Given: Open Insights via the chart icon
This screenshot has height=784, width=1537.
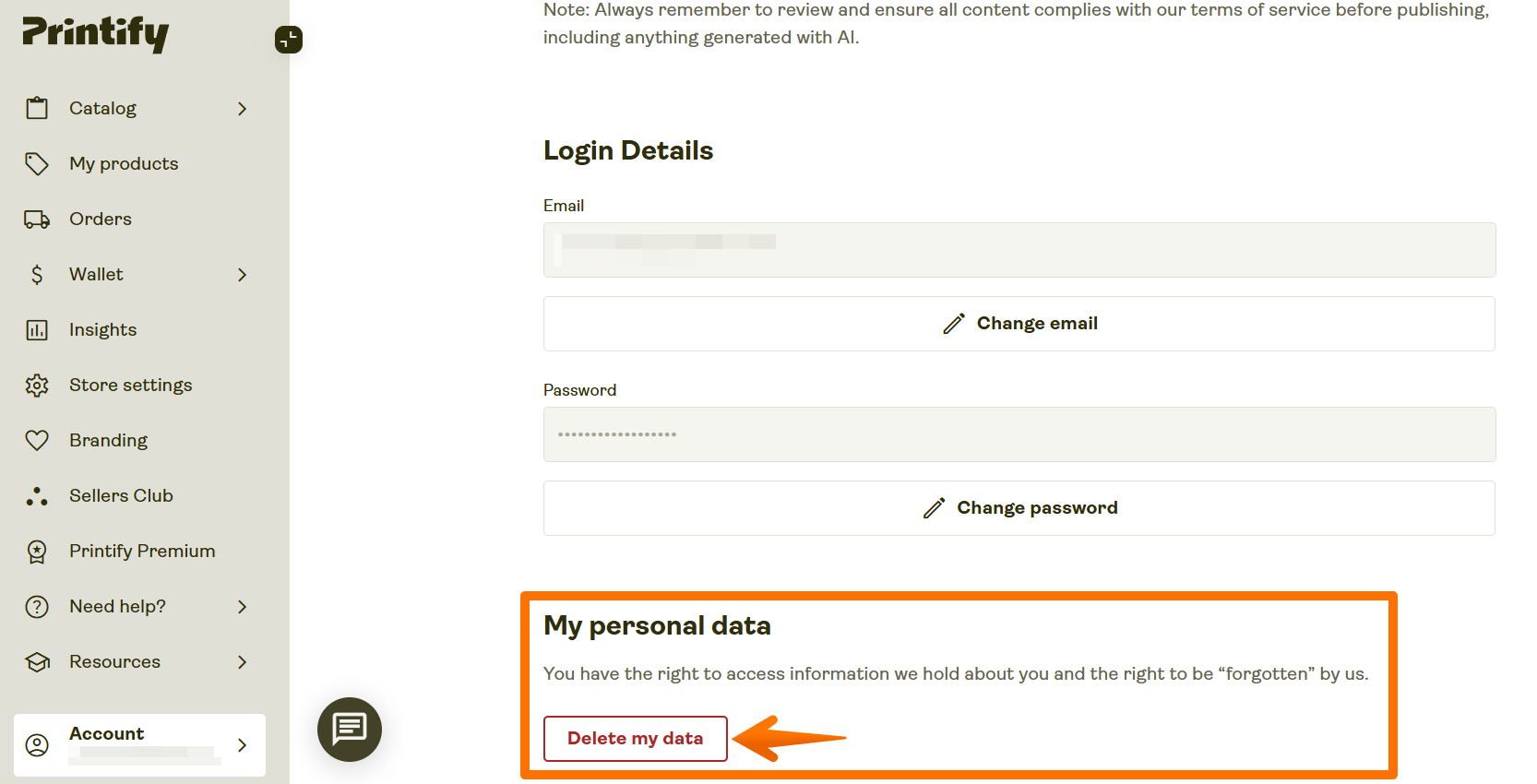Looking at the screenshot, I should [37, 329].
